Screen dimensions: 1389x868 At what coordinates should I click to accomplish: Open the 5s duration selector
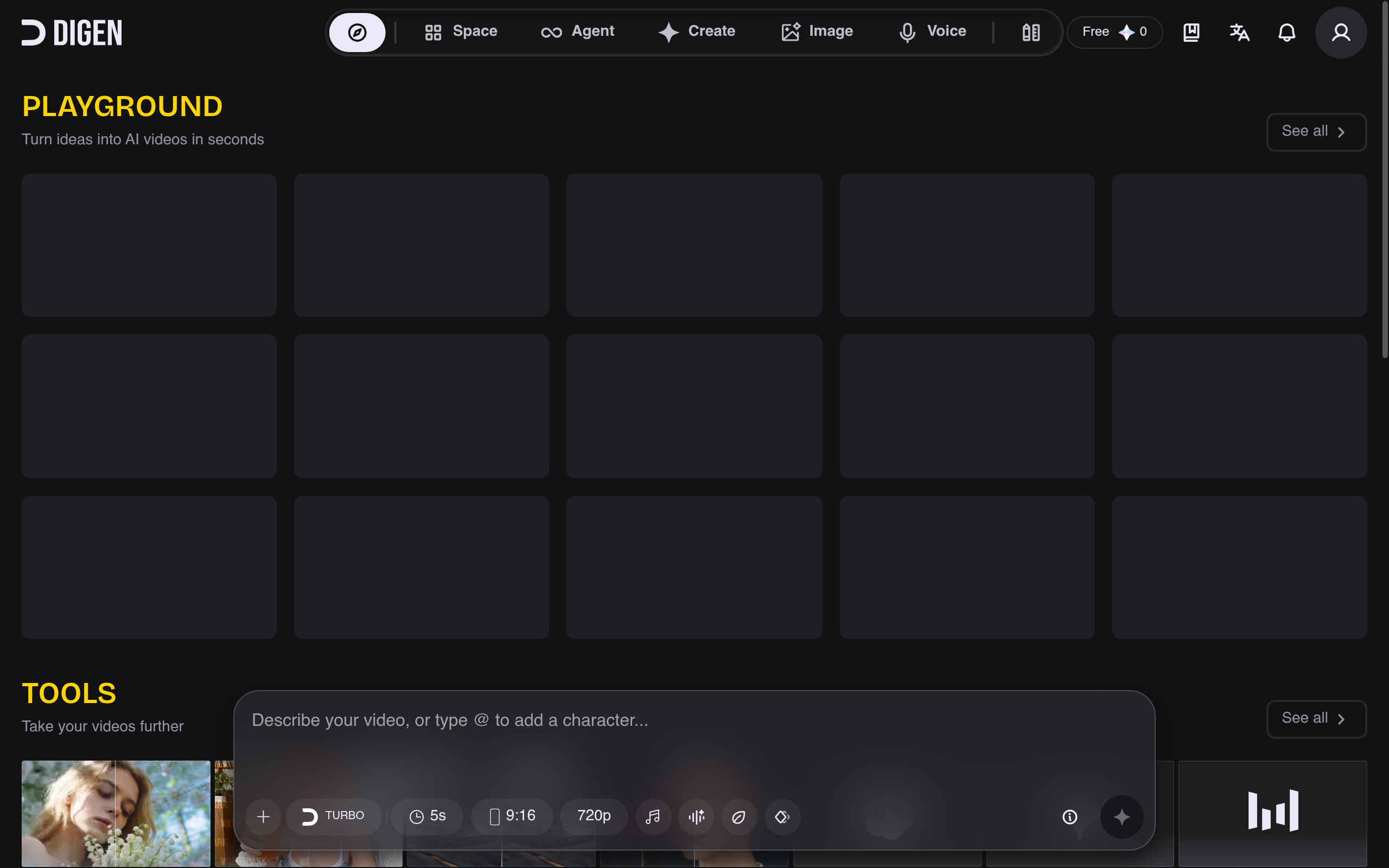point(427,816)
